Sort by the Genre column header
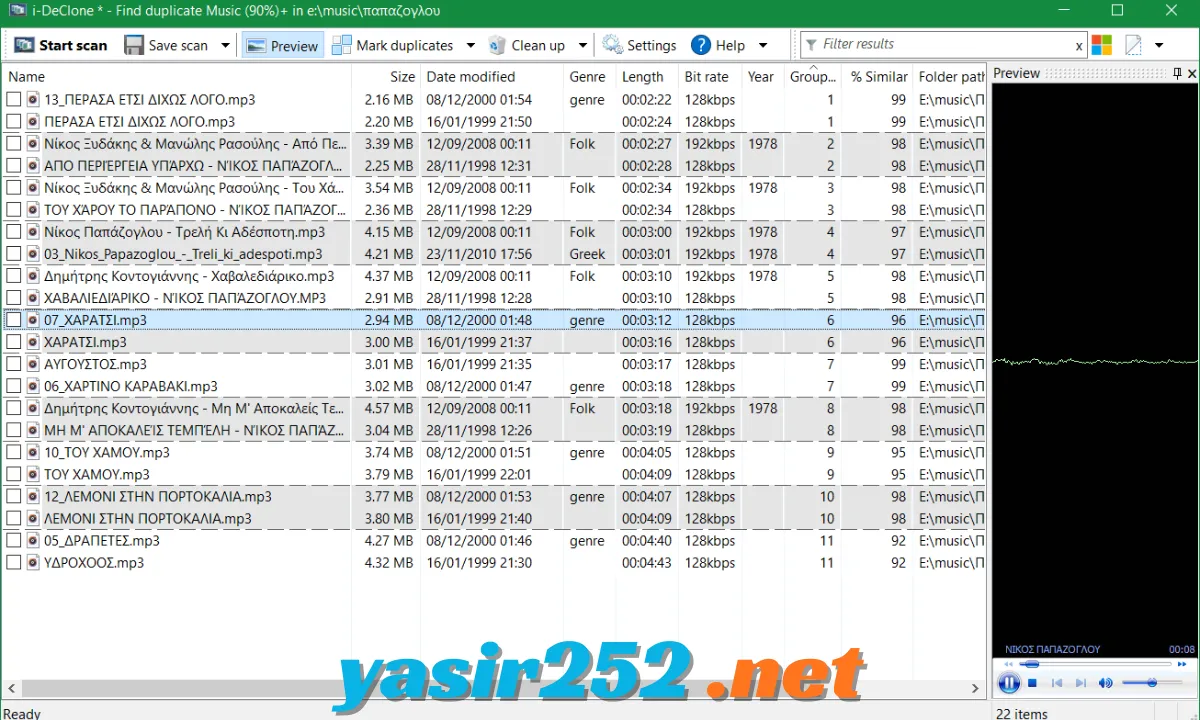The height and width of the screenshot is (720, 1200). pos(590,76)
